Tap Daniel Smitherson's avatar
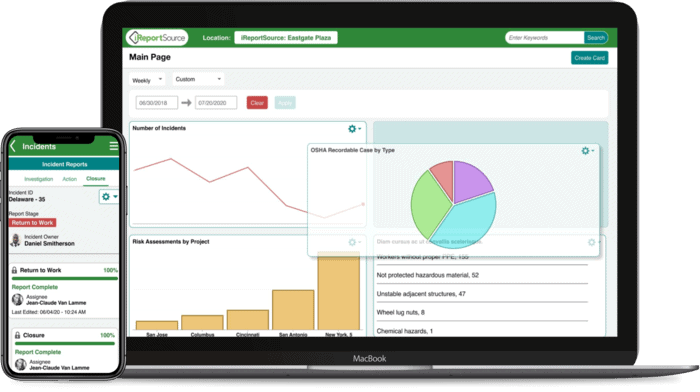The image size is (700, 392). pos(16,240)
